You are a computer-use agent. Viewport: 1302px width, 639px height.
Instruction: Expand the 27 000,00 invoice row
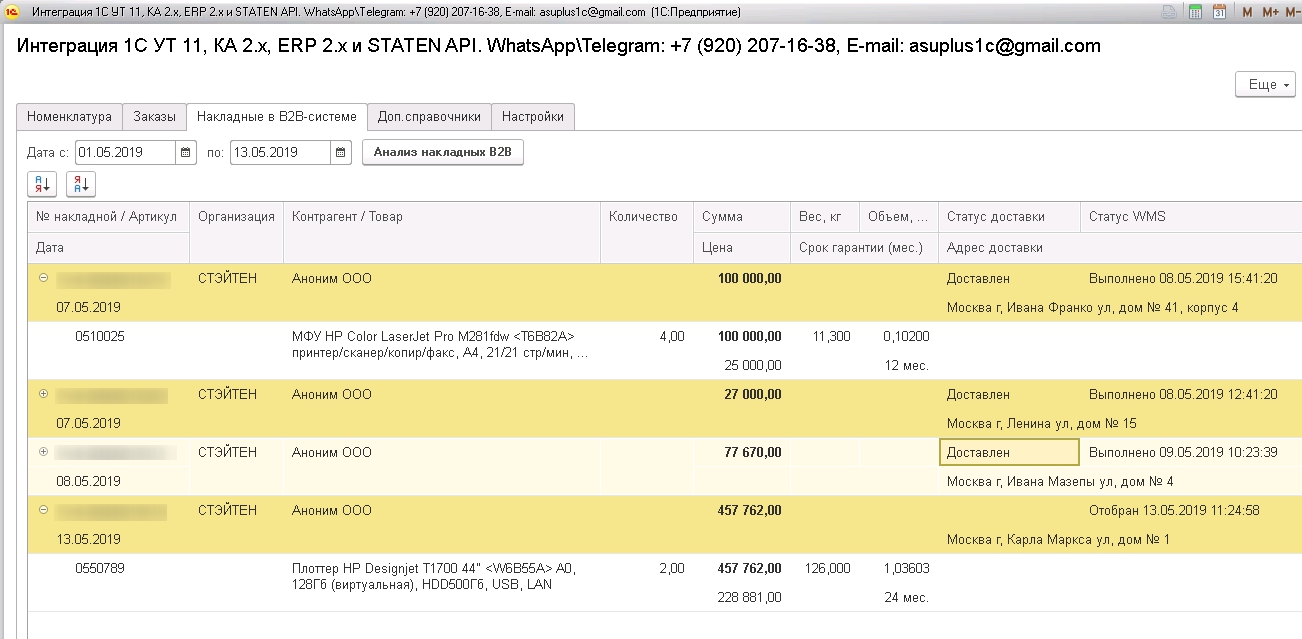coord(43,394)
